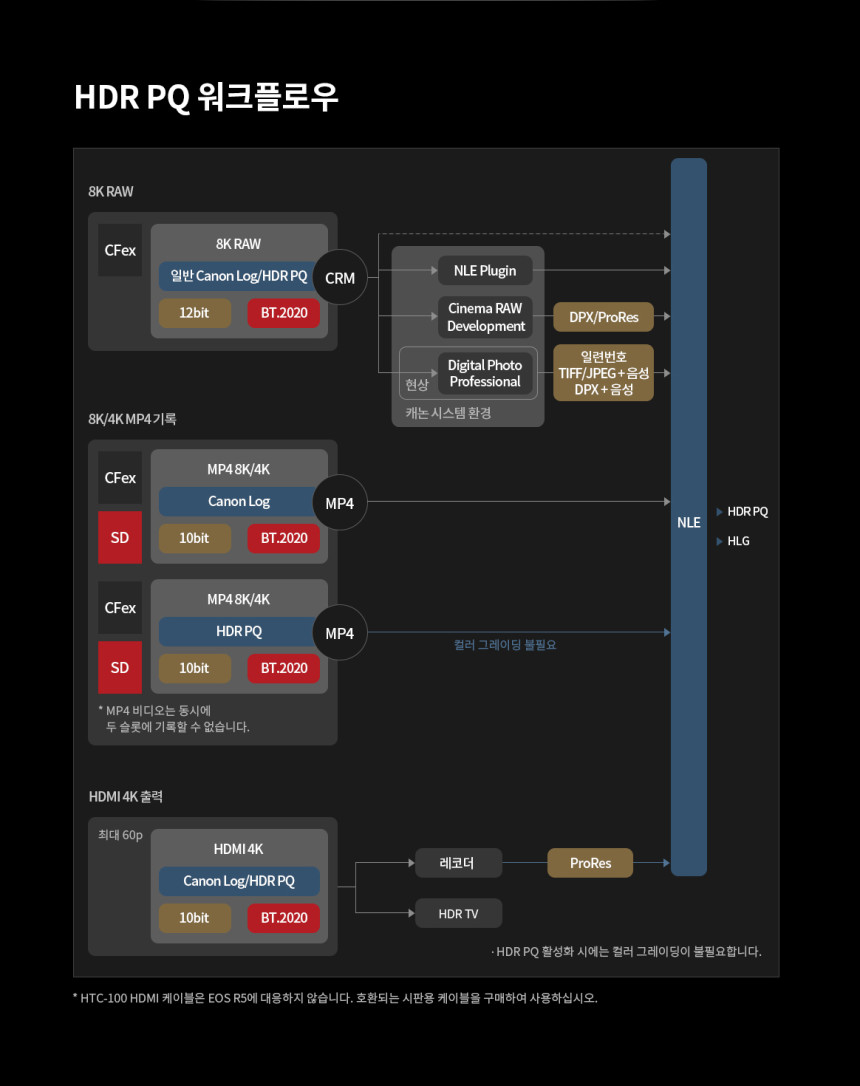The height and width of the screenshot is (1086, 860).
Task: Click the "DPX/ProRes" badge
Action: (x=604, y=317)
